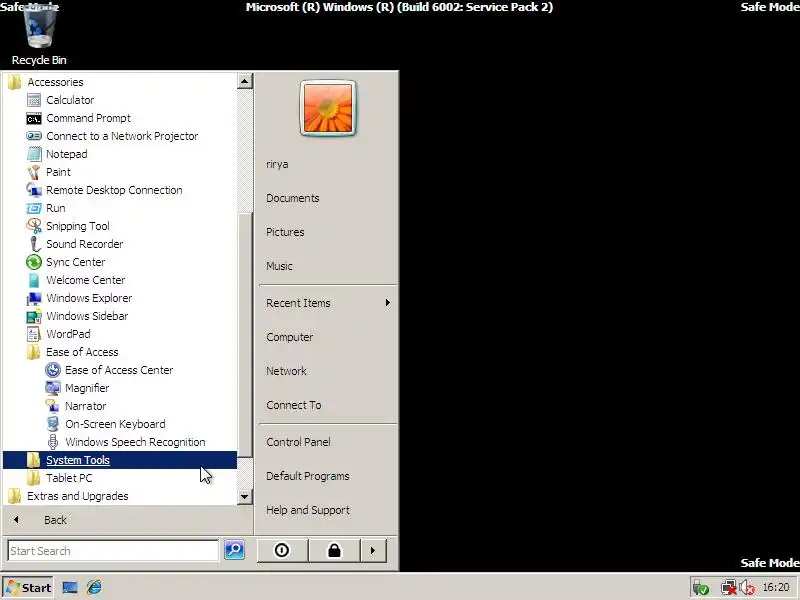The image size is (800, 600).
Task: Expand the Tablet PC folder
Action: pos(120,478)
